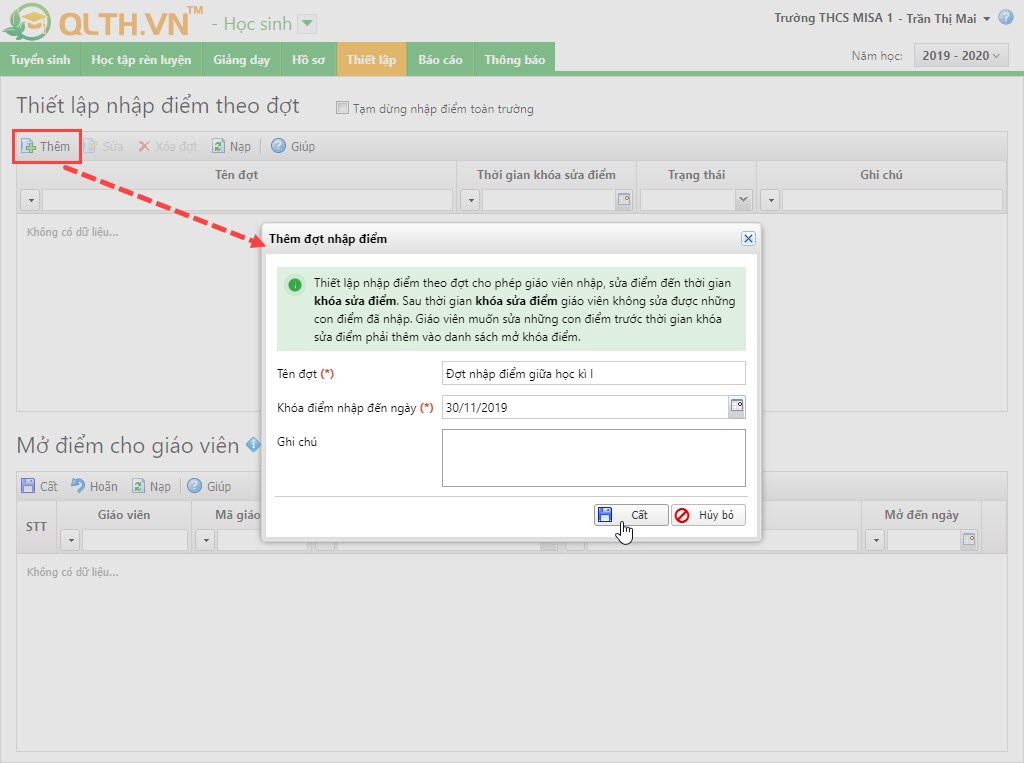Open the Hồ sơ tab
1024x763 pixels.
[308, 59]
